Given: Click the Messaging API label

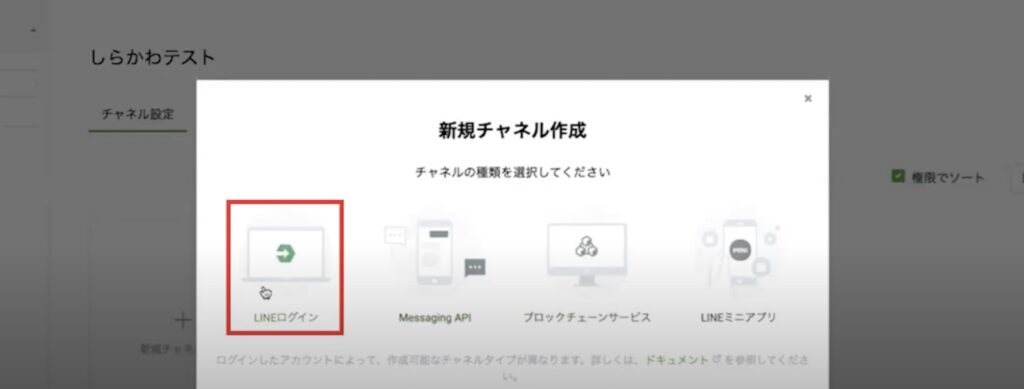Looking at the screenshot, I should [x=435, y=319].
